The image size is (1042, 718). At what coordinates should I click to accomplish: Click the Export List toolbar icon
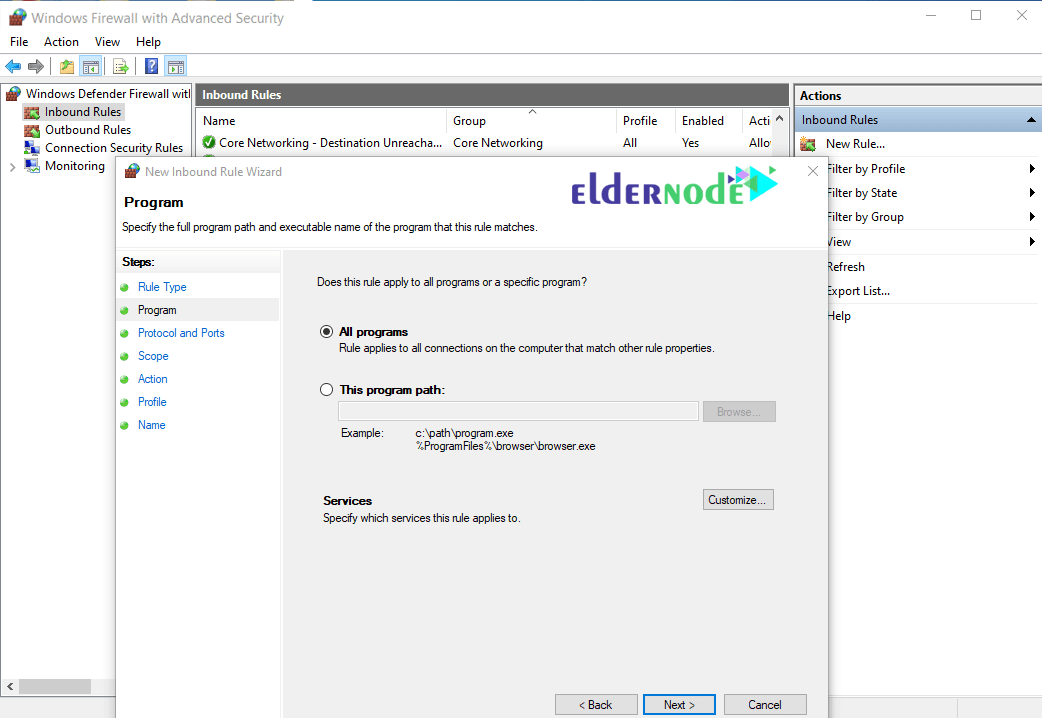(x=119, y=66)
